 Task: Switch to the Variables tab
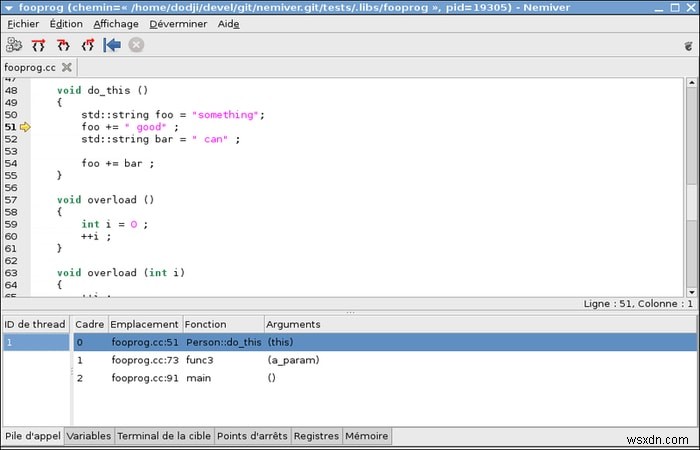(x=89, y=436)
